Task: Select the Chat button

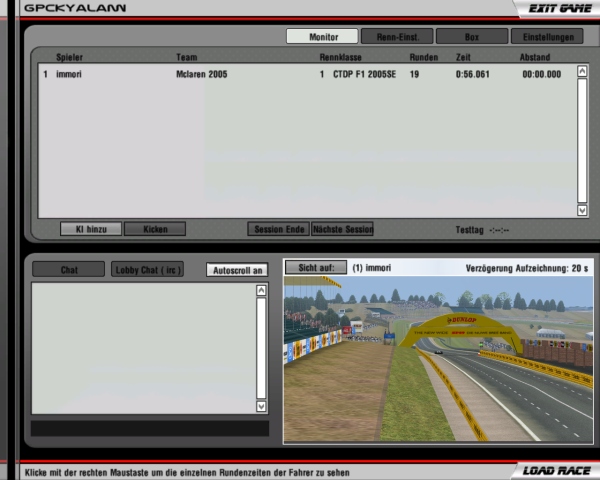Action: tap(69, 270)
